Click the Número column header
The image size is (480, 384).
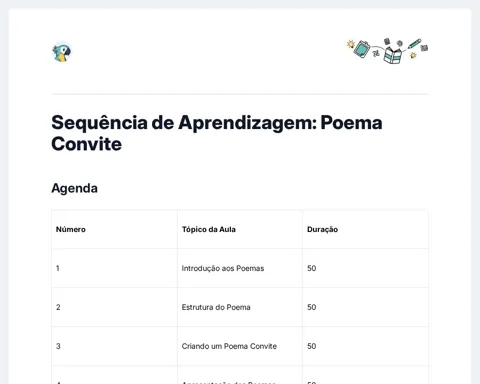point(71,229)
